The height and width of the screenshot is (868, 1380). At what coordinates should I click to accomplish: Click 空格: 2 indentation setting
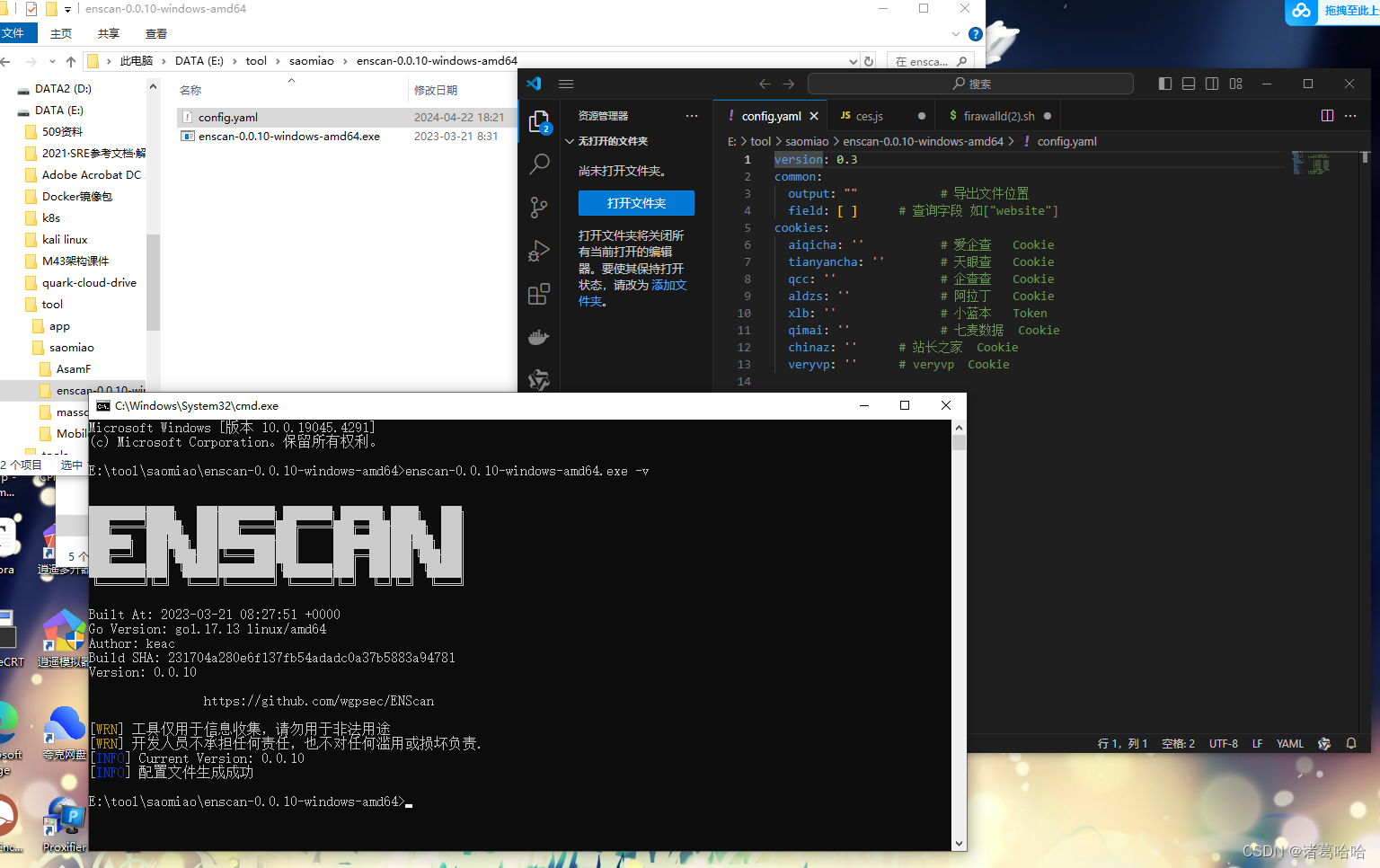pos(1178,743)
